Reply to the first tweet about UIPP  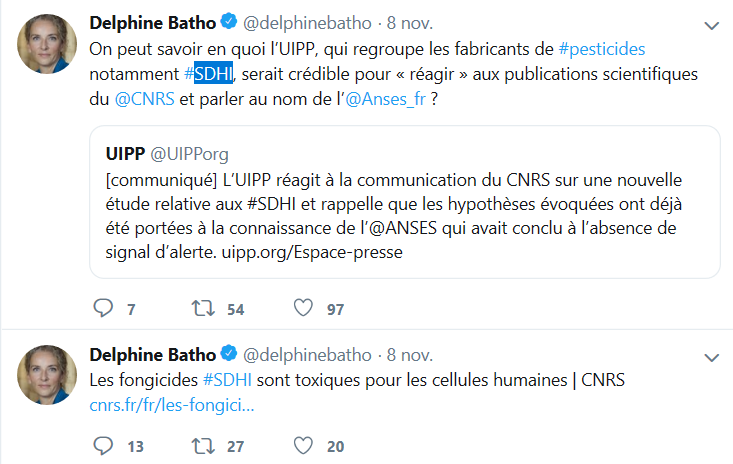tap(103, 308)
